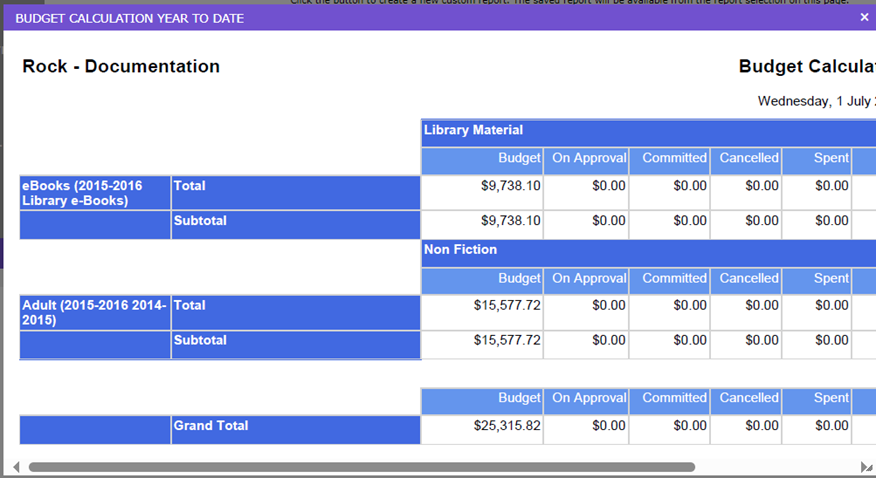Click 'Committed' header under Non Fiction
The width and height of the screenshot is (876, 478).
(670, 281)
